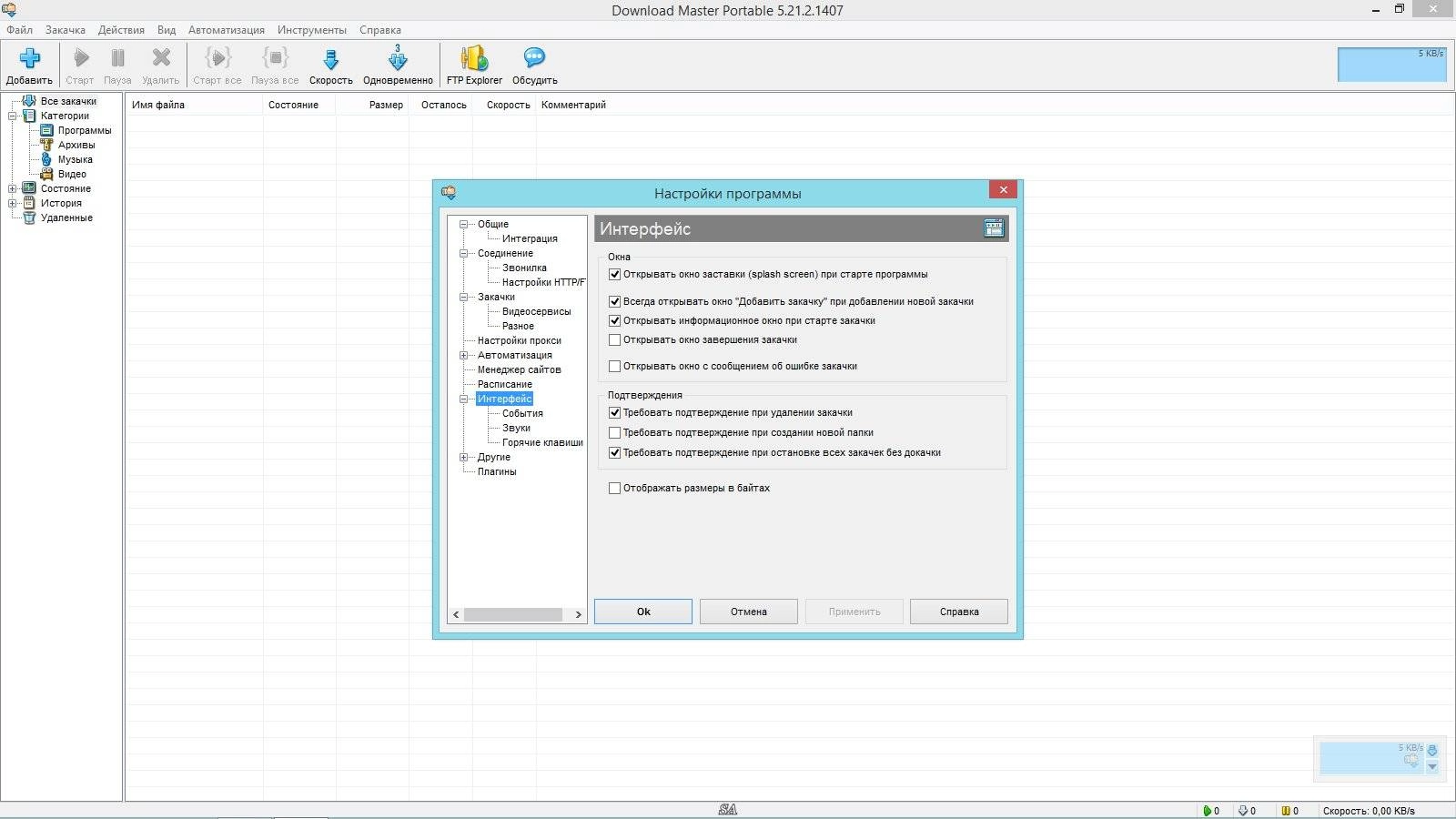Select the Музыка category icon

pyautogui.click(x=46, y=159)
